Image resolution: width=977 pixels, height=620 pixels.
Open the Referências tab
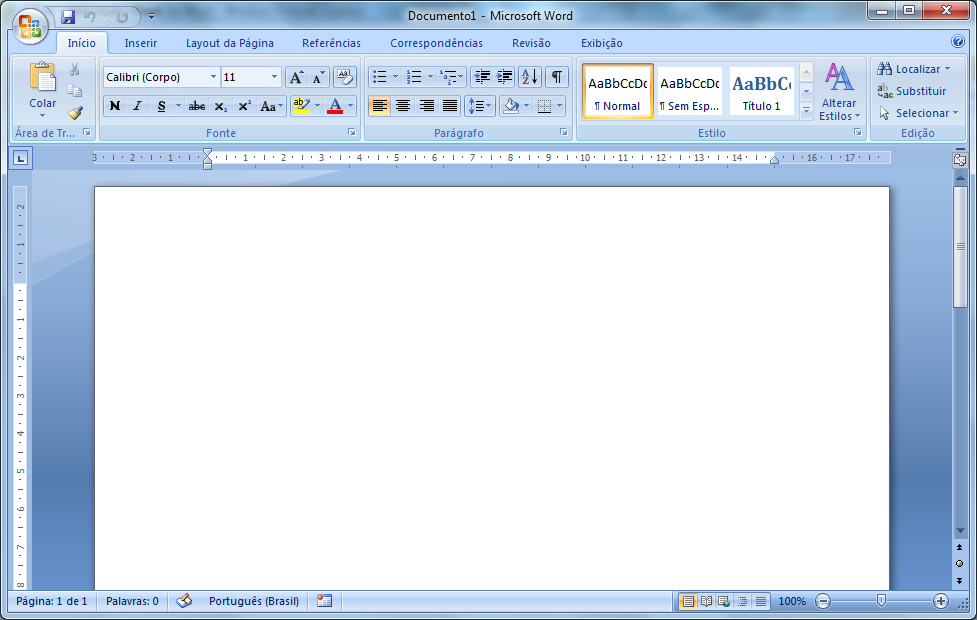tap(331, 43)
